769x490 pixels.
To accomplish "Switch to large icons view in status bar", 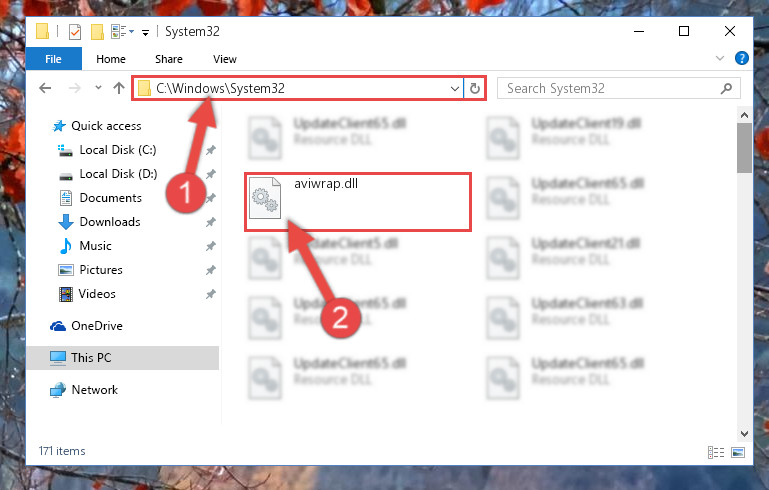I will tap(738, 452).
